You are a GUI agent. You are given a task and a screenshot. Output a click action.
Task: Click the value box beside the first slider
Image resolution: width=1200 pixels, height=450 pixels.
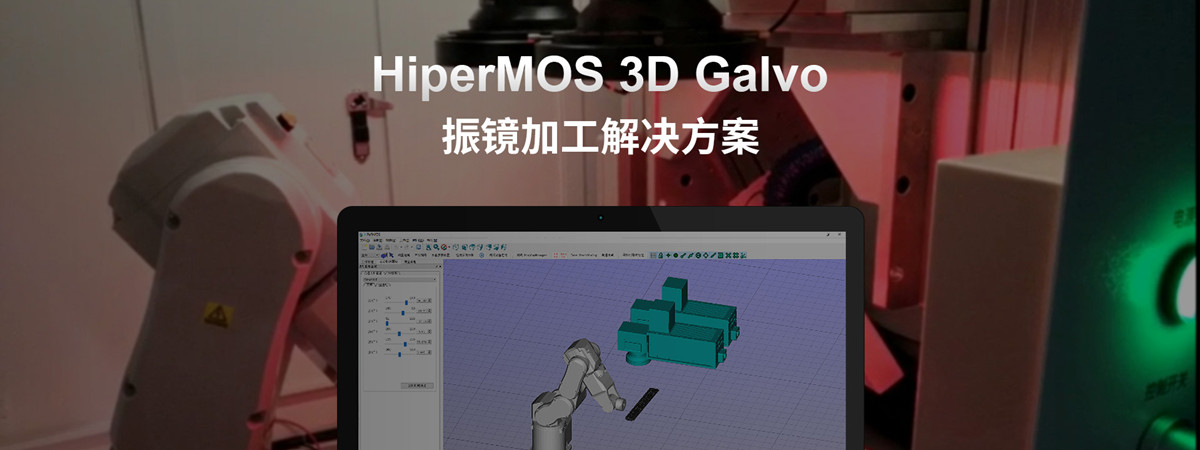424,301
